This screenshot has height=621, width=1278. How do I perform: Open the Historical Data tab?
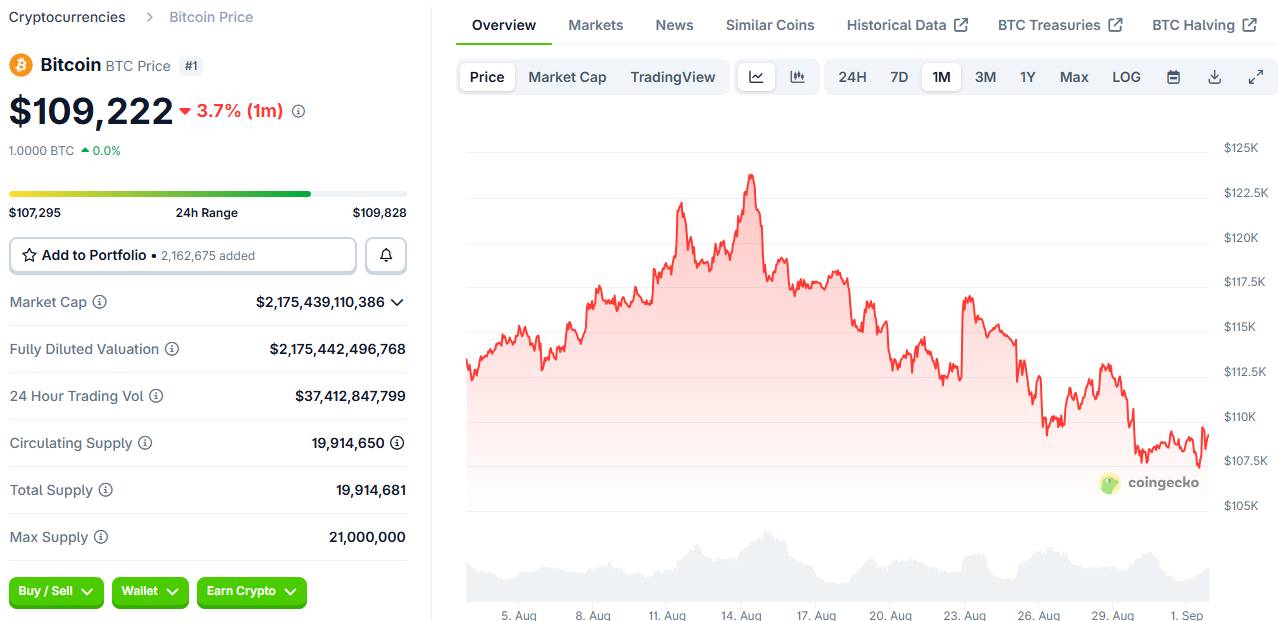(x=907, y=25)
